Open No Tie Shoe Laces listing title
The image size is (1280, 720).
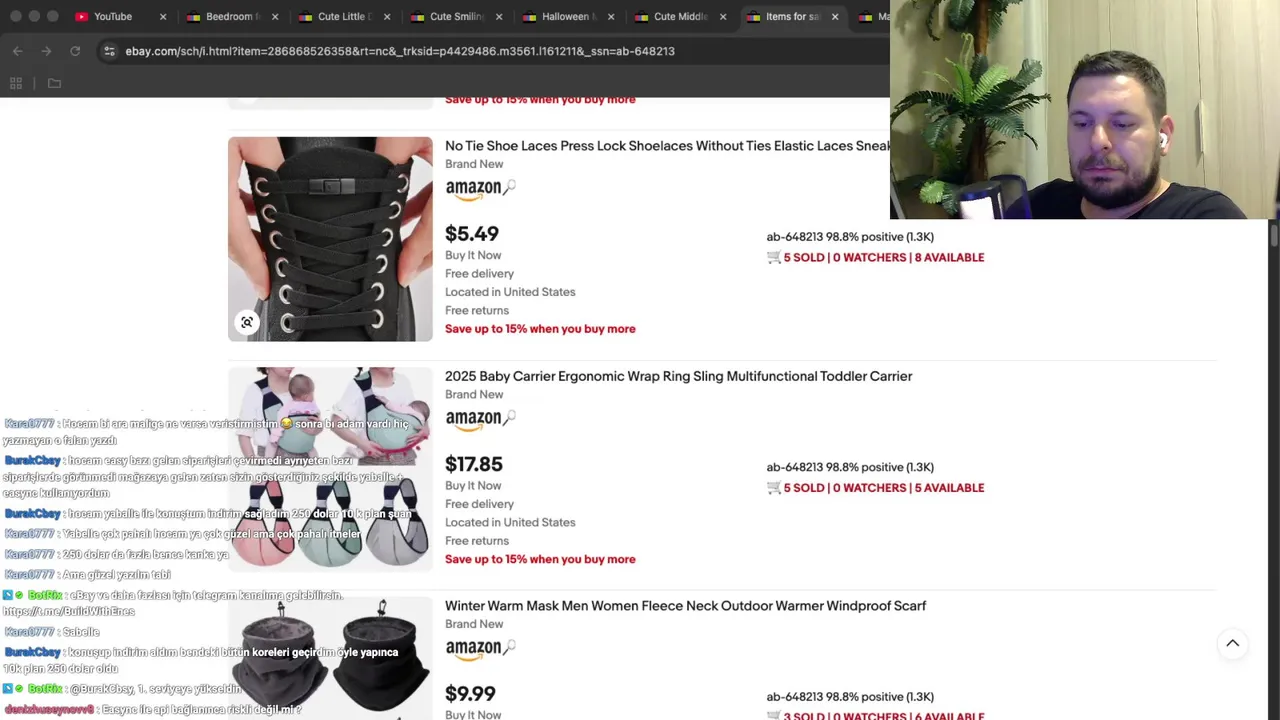click(667, 146)
